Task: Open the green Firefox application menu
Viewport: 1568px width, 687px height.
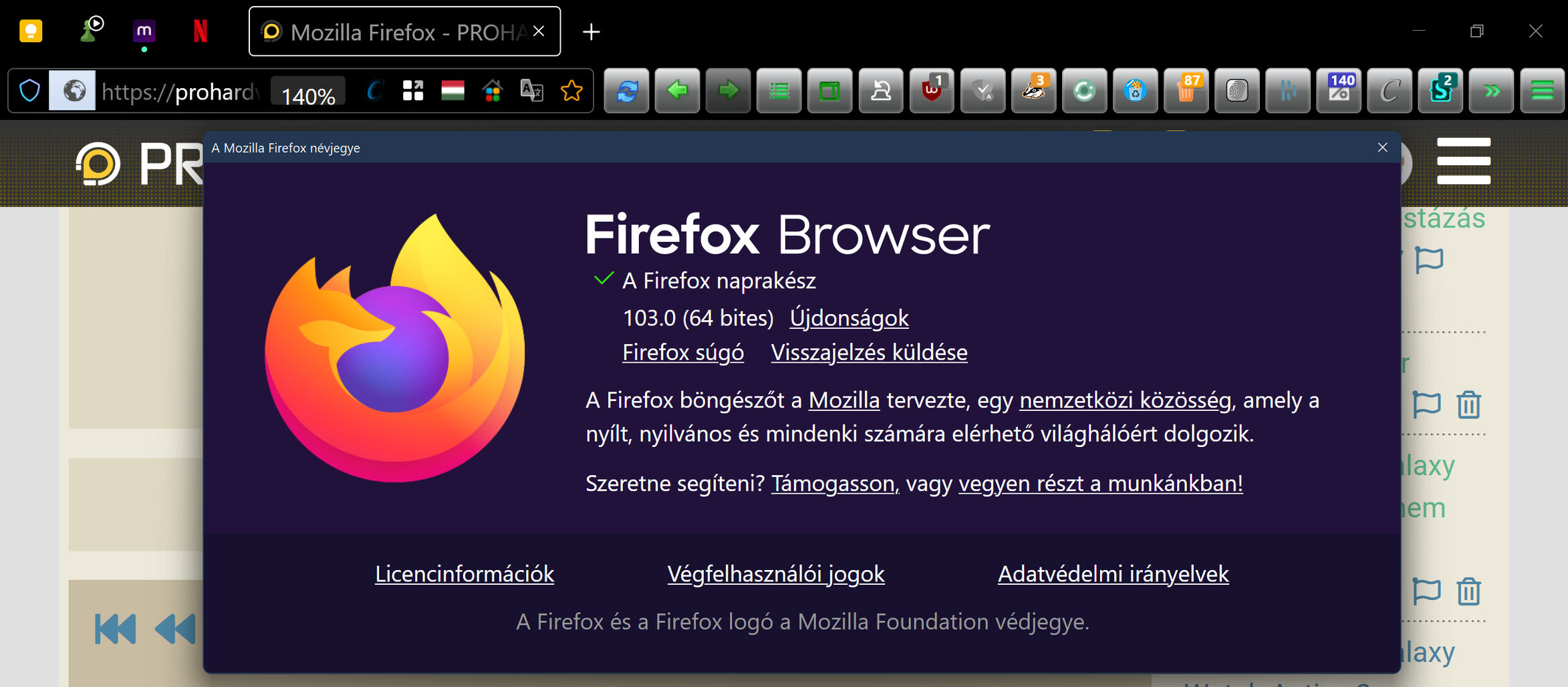Action: click(x=1542, y=90)
